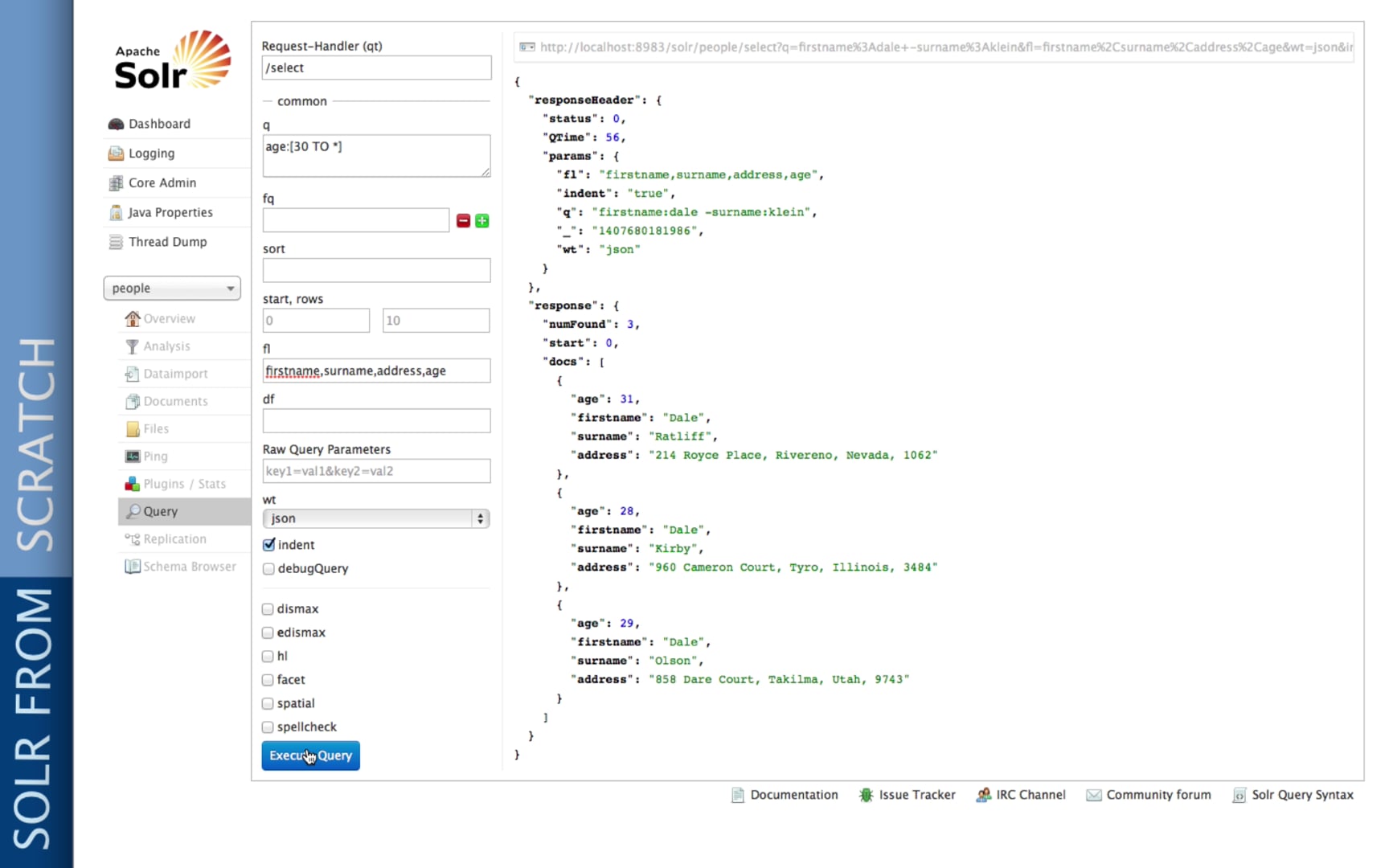Click the Core Admin icon
1389x868 pixels.
tap(116, 183)
